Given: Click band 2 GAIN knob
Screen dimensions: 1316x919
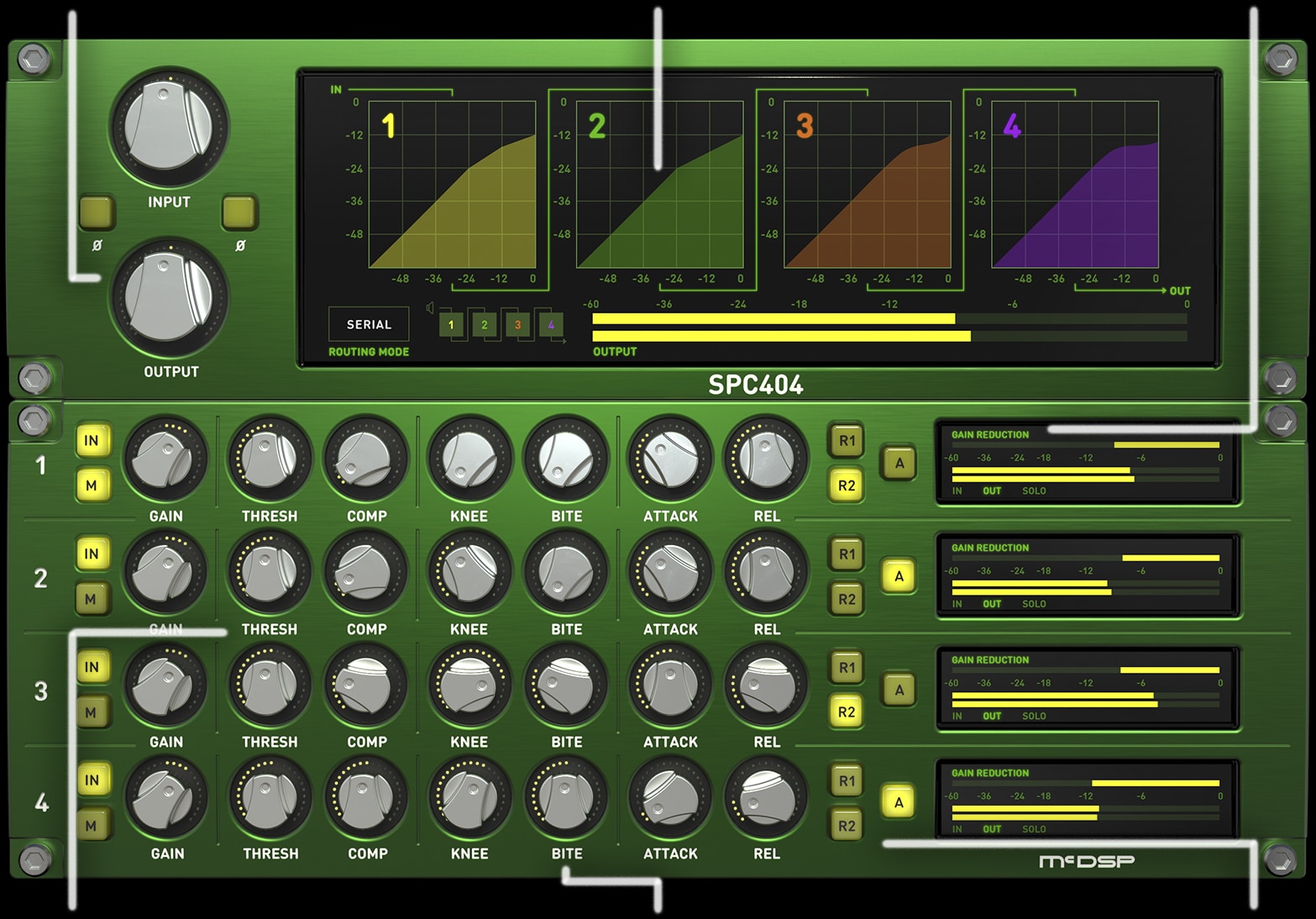Looking at the screenshot, I should point(165,573).
